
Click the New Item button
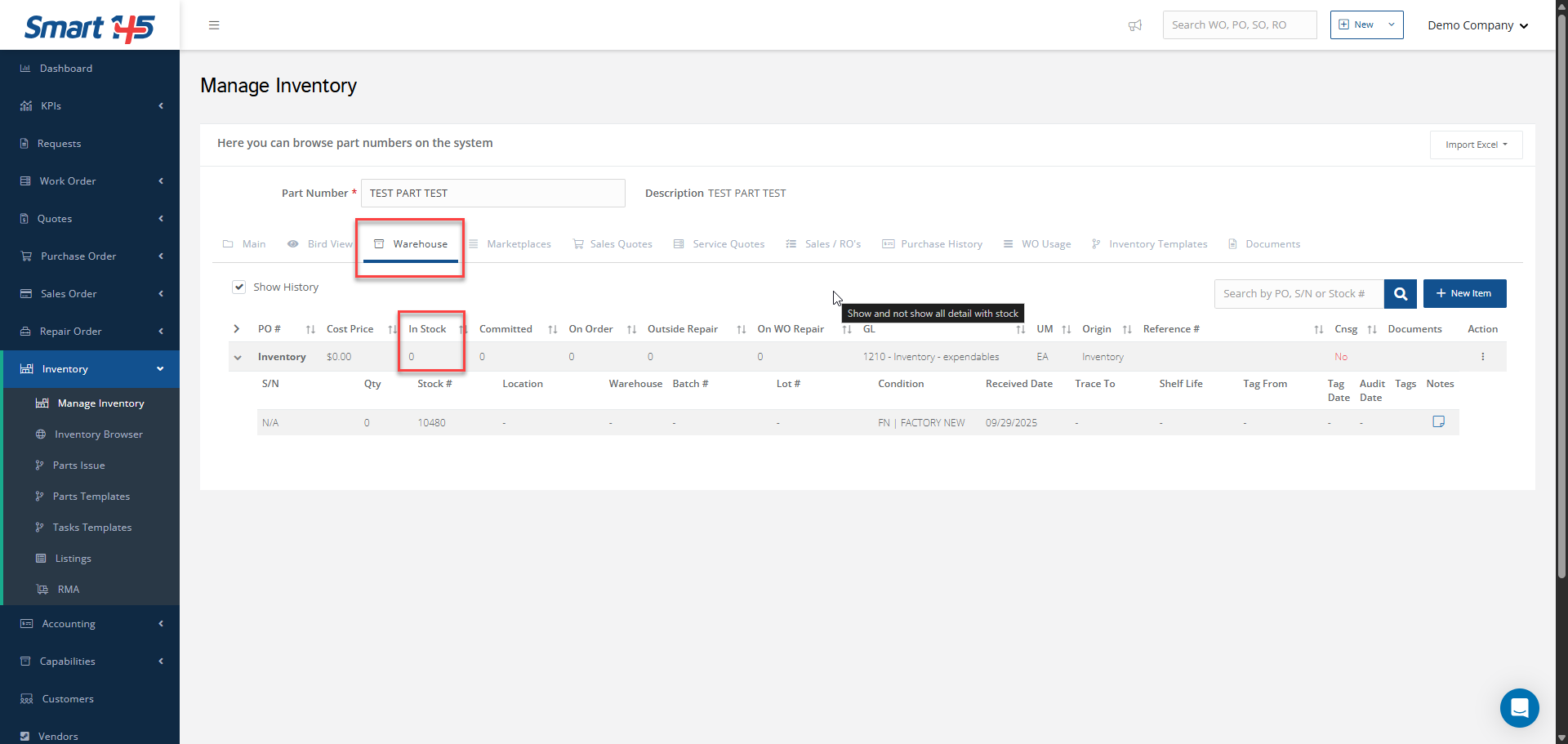pos(1464,294)
